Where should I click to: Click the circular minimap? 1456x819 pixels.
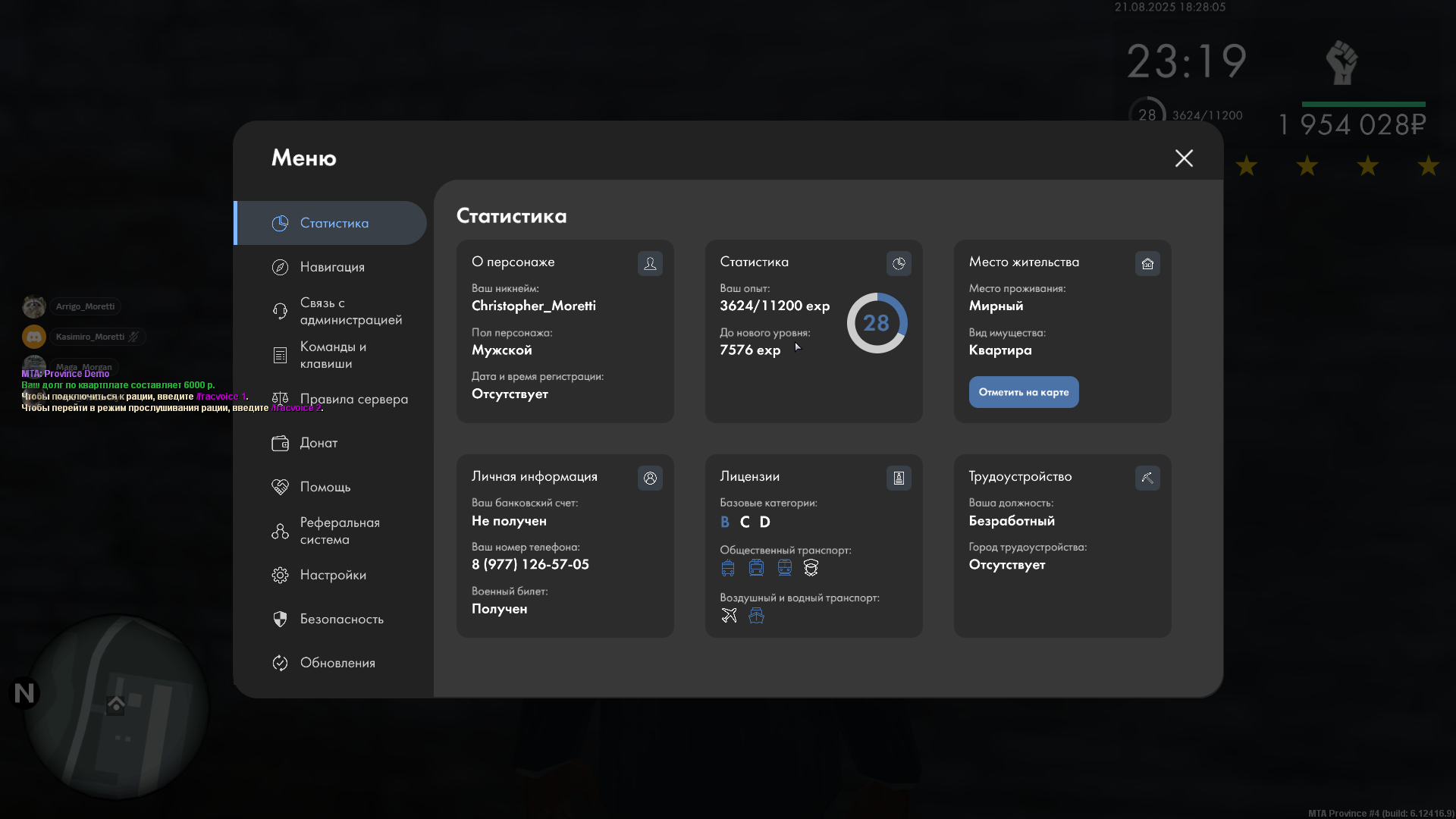[x=117, y=707]
